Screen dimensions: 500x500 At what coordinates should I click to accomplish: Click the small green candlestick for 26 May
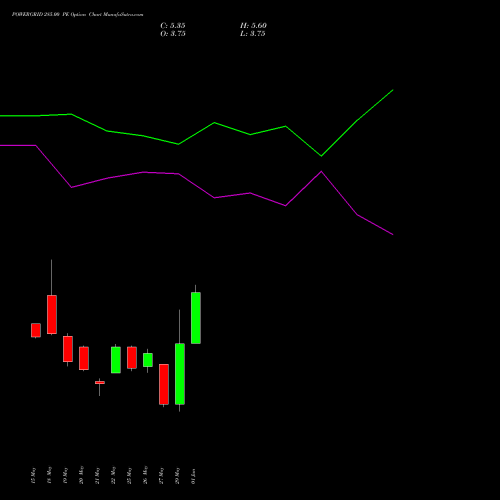148,360
